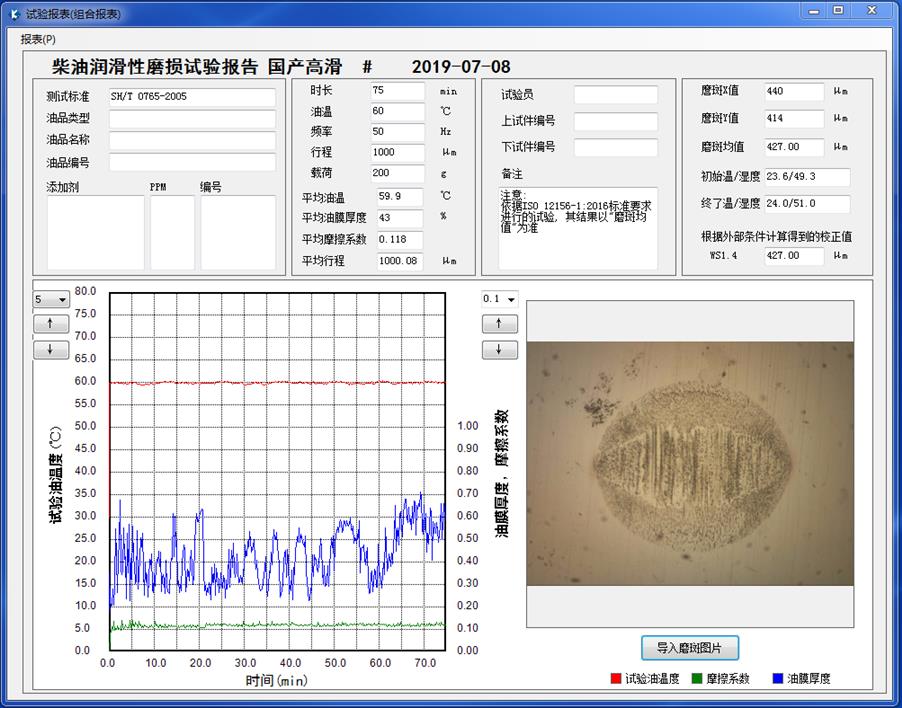Click the date text 2019-07-08
This screenshot has width=902, height=708.
(x=461, y=67)
